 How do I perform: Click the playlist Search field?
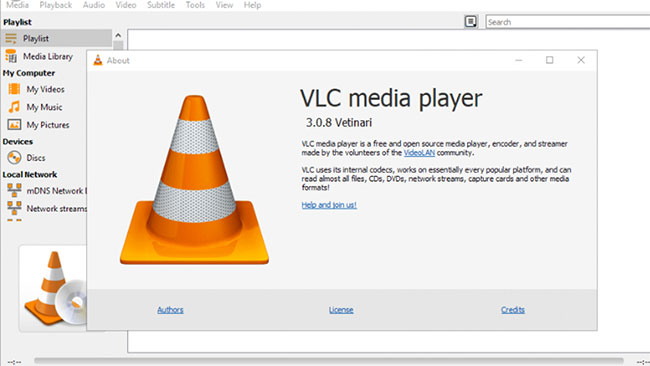click(x=568, y=22)
